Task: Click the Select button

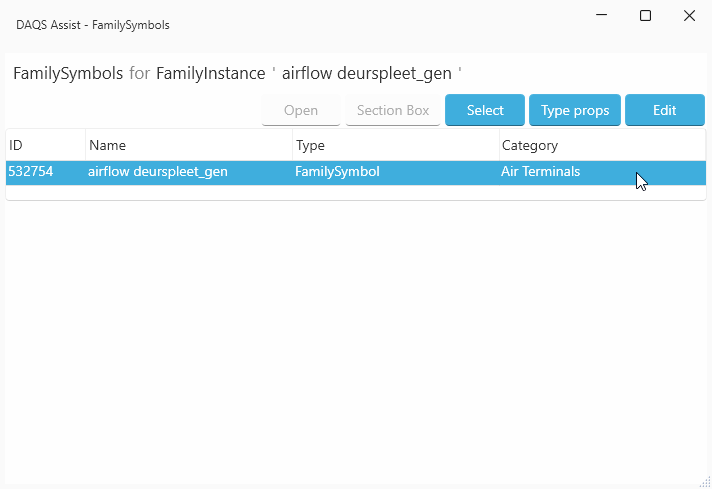Action: tap(484, 110)
